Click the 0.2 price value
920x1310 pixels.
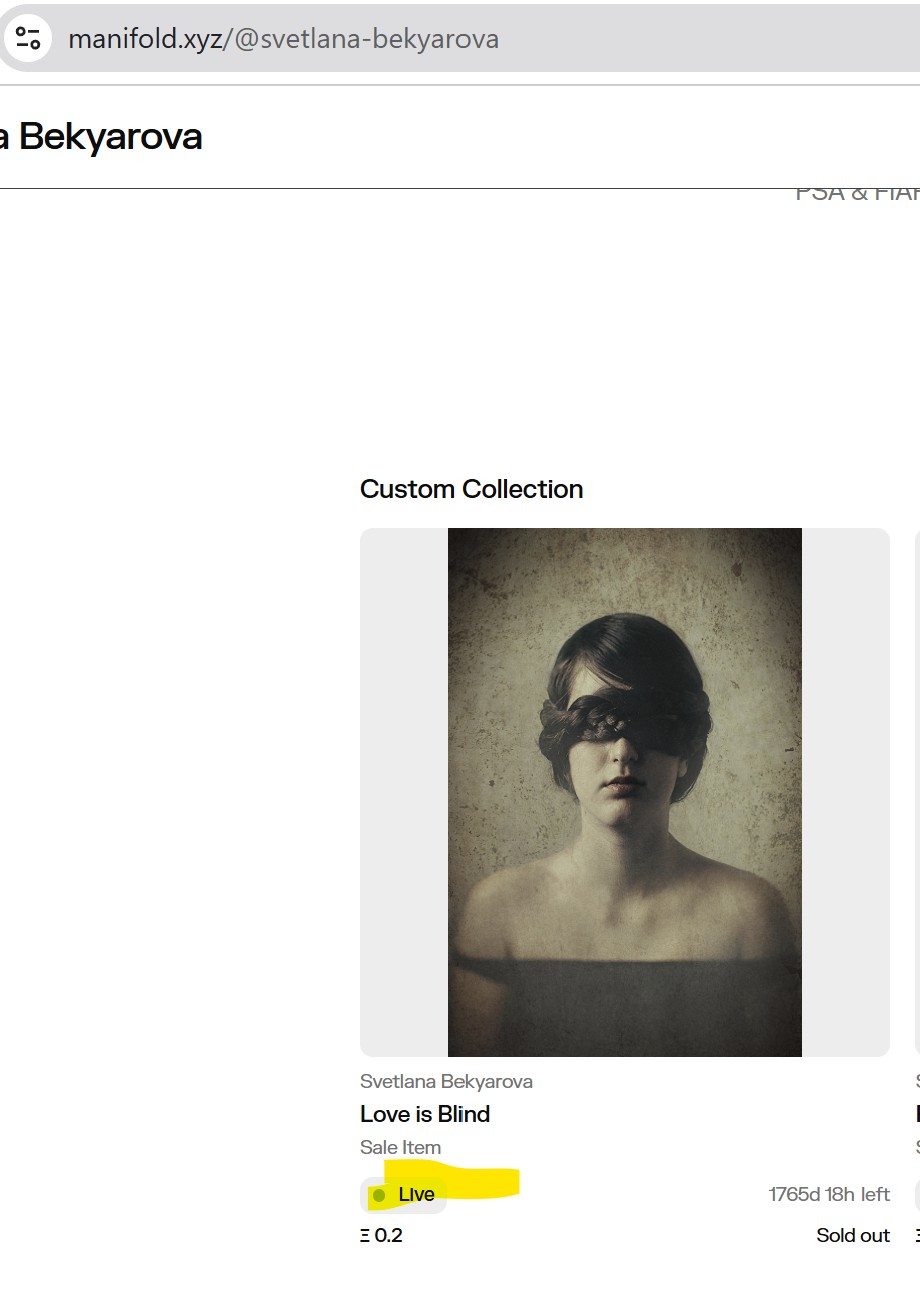[x=389, y=1235]
